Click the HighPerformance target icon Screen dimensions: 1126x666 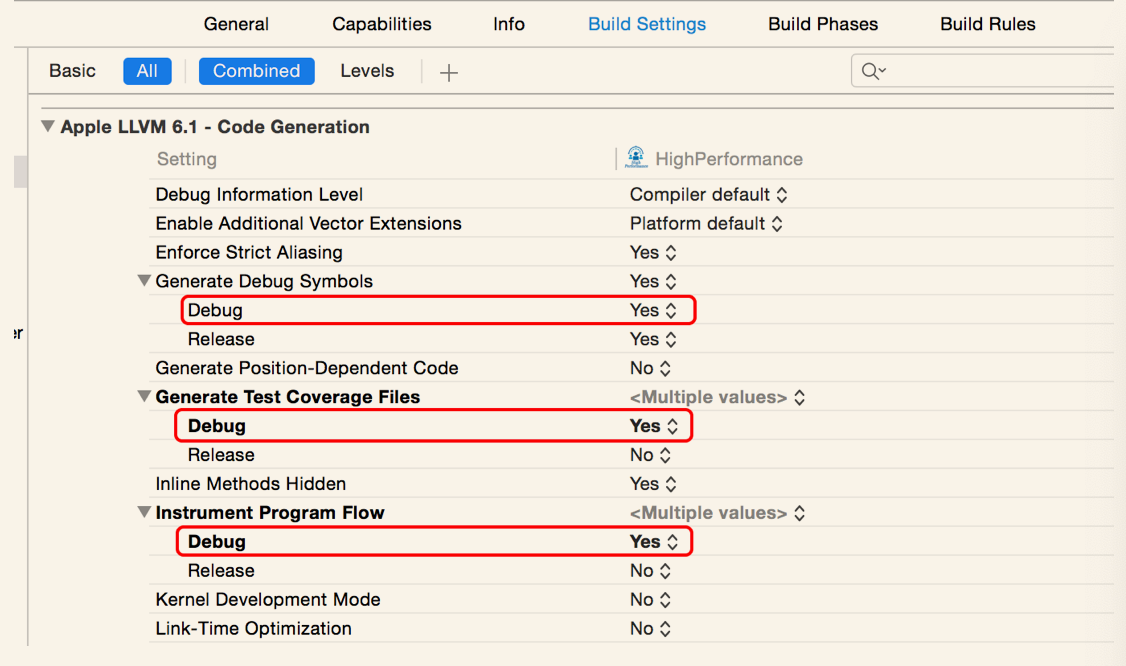(637, 157)
